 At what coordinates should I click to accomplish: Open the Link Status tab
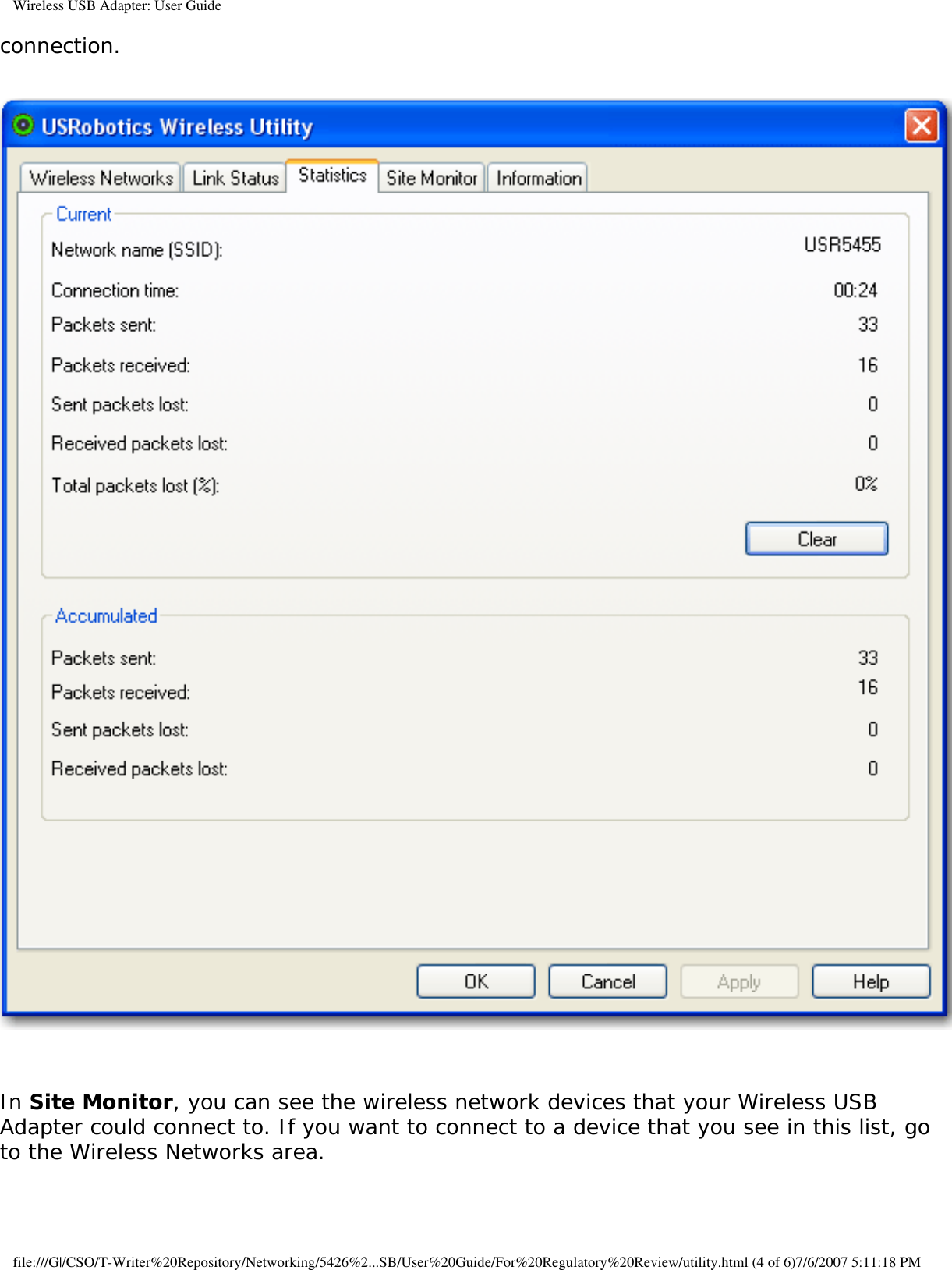pos(235,178)
